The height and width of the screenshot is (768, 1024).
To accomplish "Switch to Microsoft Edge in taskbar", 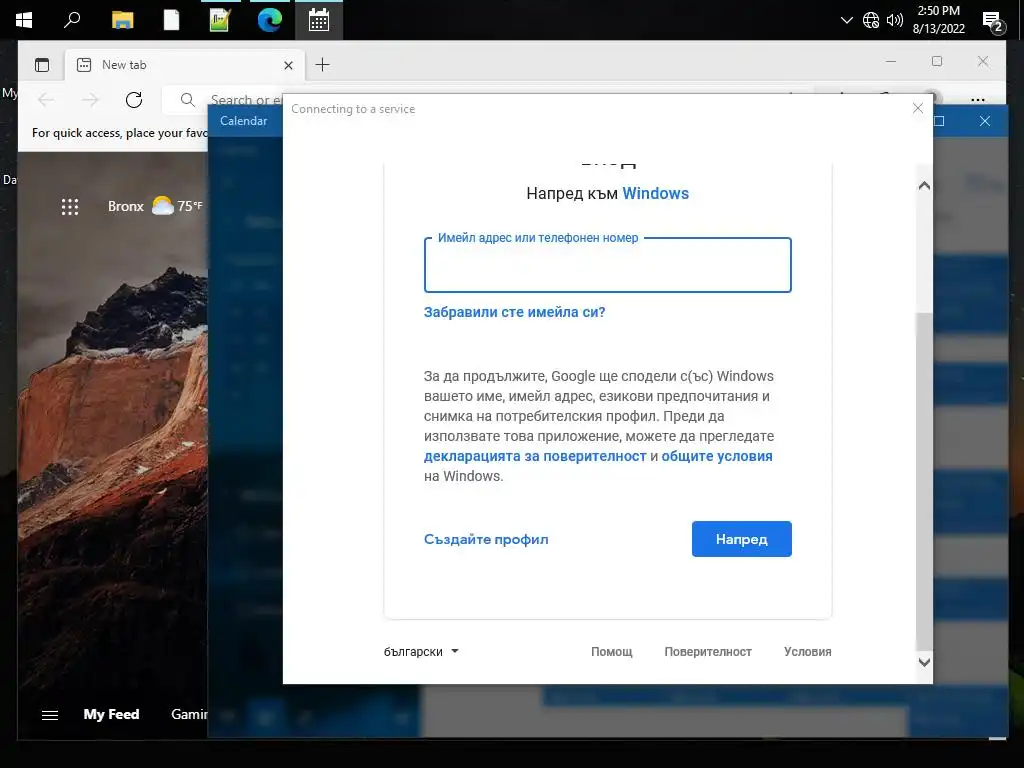I will (x=269, y=20).
